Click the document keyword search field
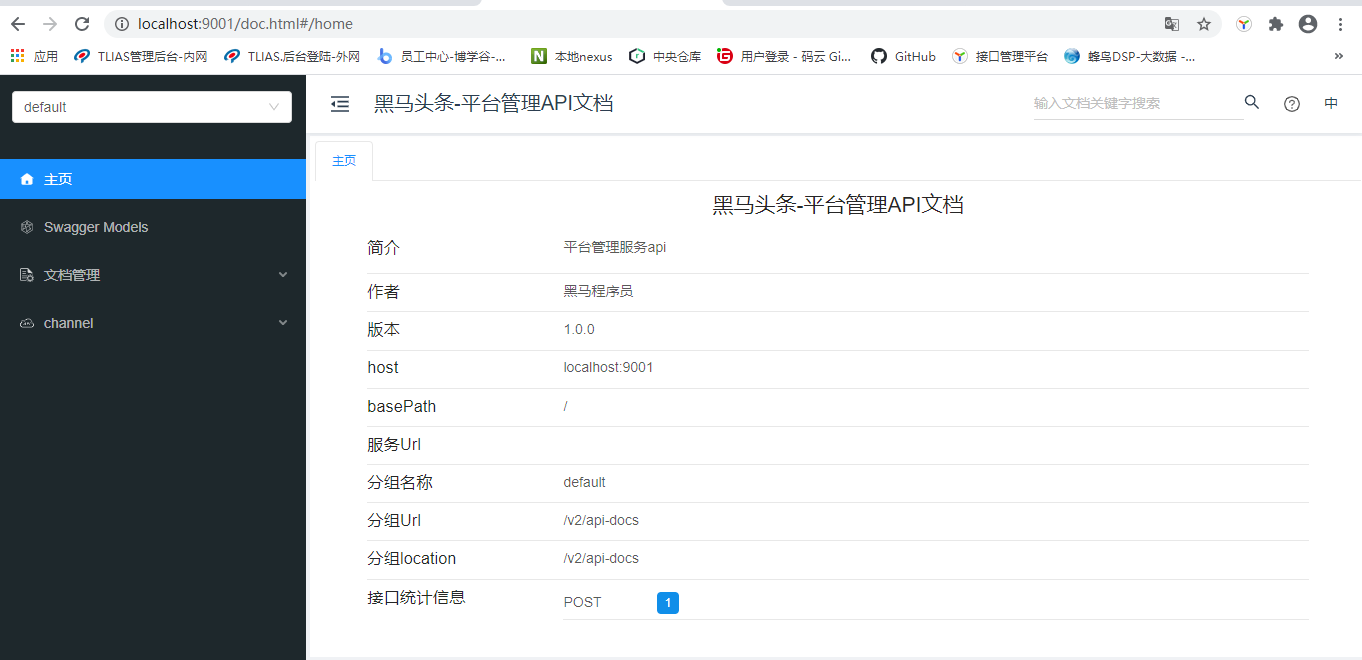Image resolution: width=1362 pixels, height=660 pixels. 1138,103
